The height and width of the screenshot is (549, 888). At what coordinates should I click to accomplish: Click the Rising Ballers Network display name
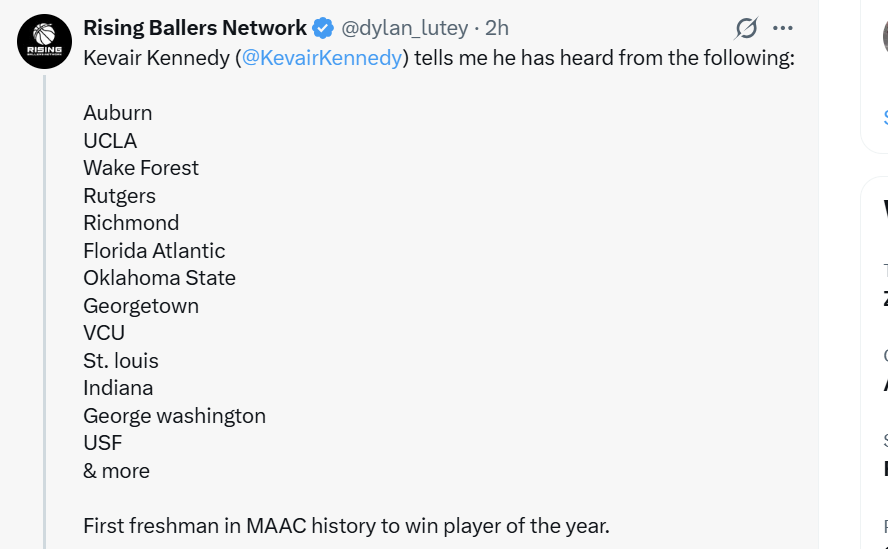click(195, 28)
